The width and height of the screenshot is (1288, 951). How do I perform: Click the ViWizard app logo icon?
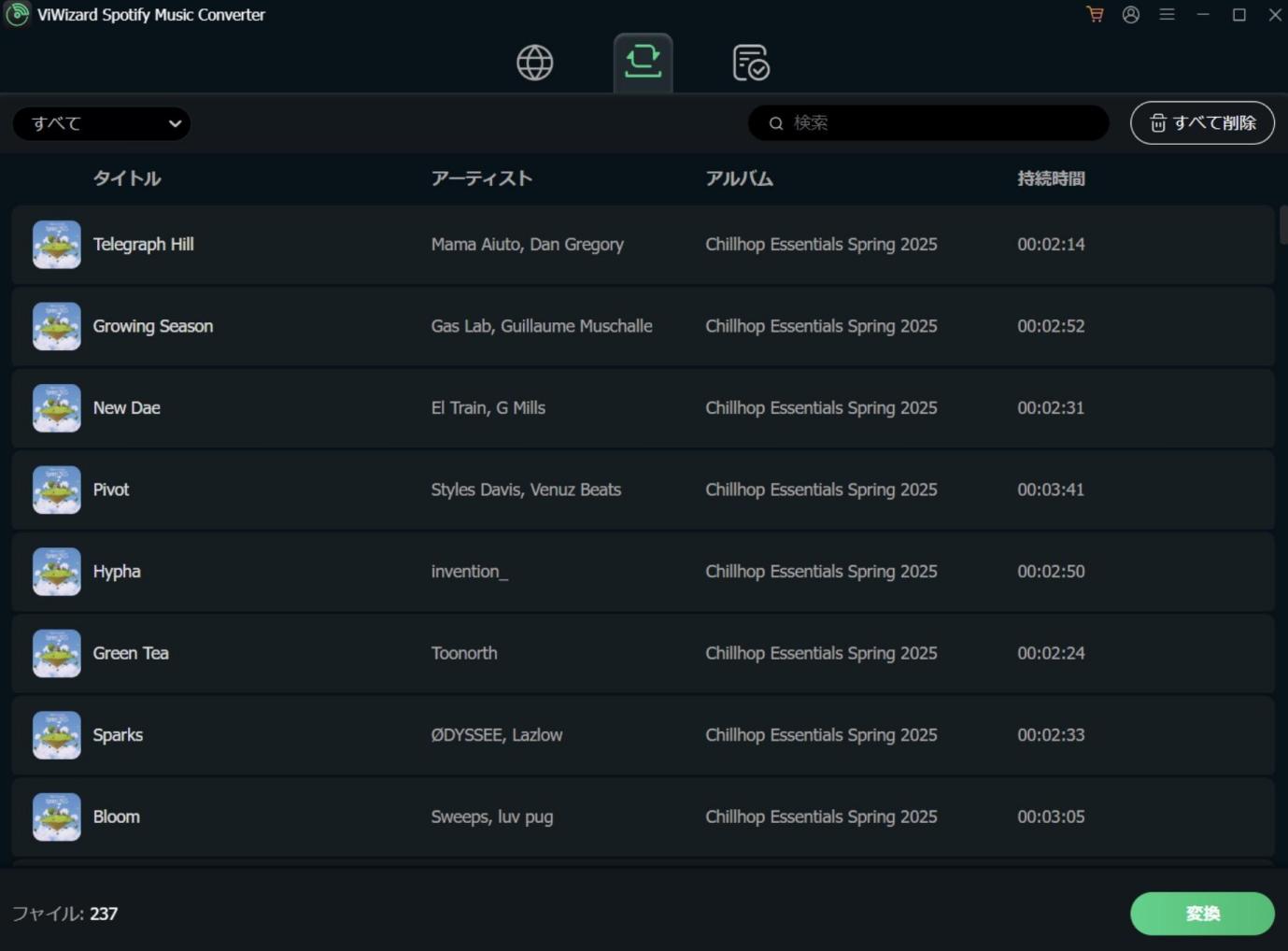[x=17, y=15]
